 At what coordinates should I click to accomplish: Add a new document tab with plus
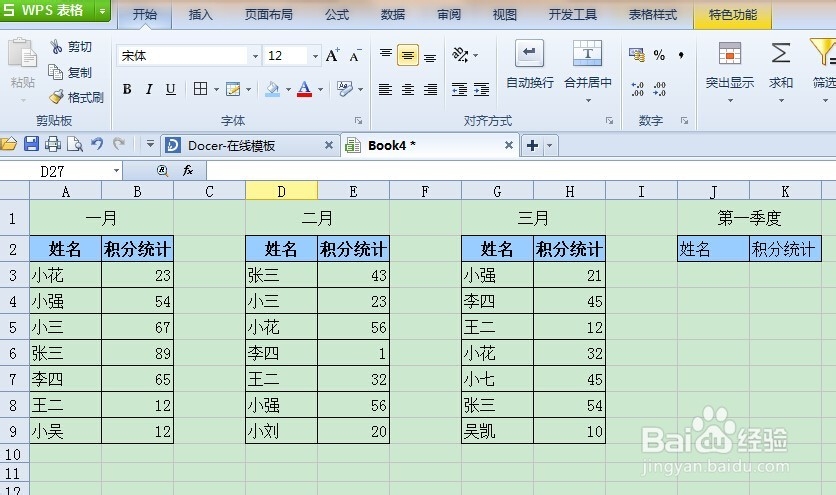532,145
